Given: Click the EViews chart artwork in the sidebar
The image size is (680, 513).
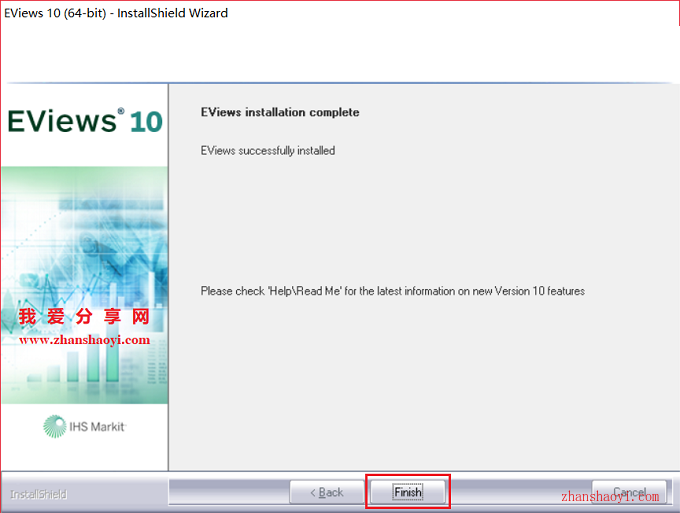Looking at the screenshot, I should point(85,285).
